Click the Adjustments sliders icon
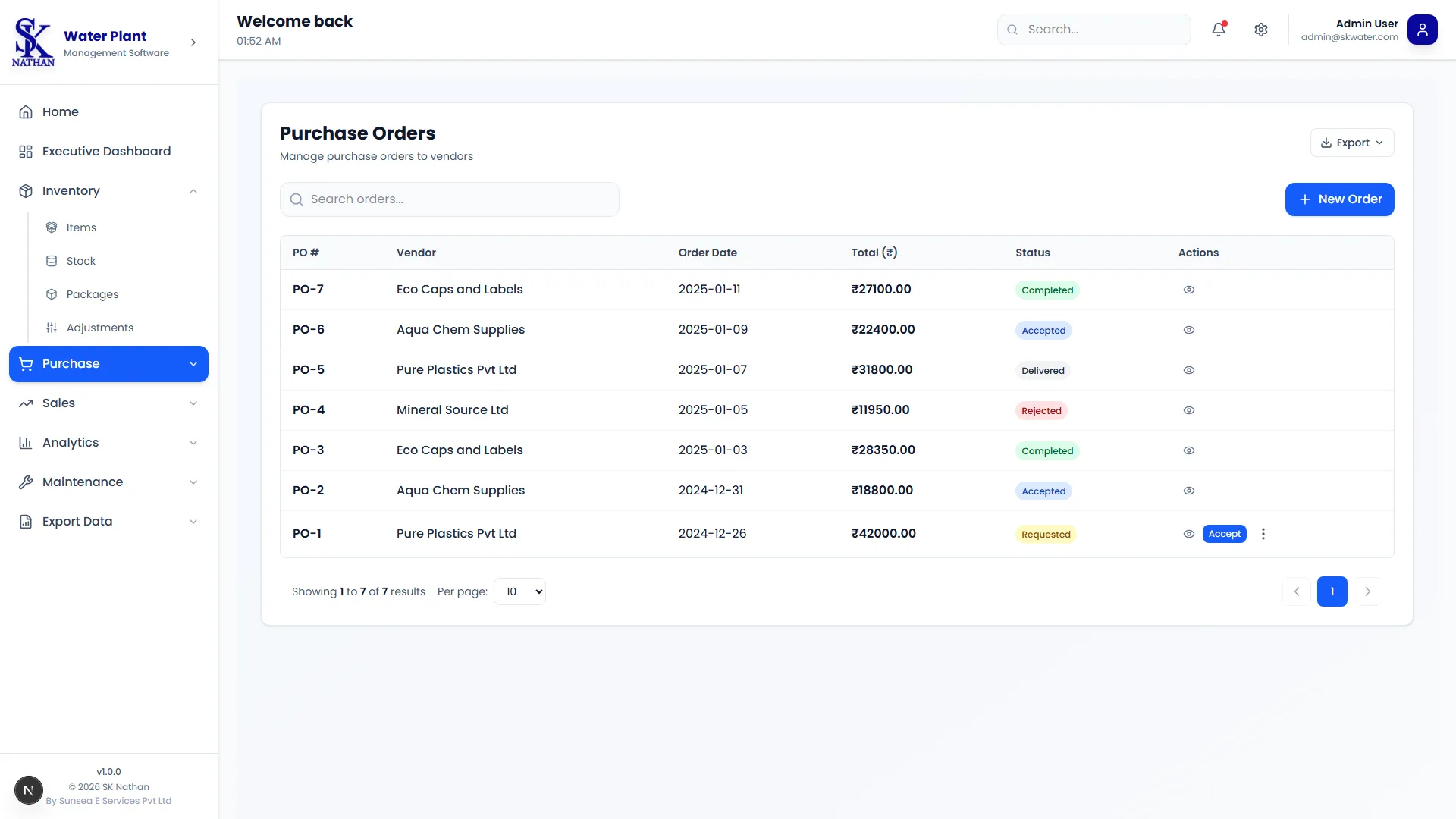 coord(52,328)
